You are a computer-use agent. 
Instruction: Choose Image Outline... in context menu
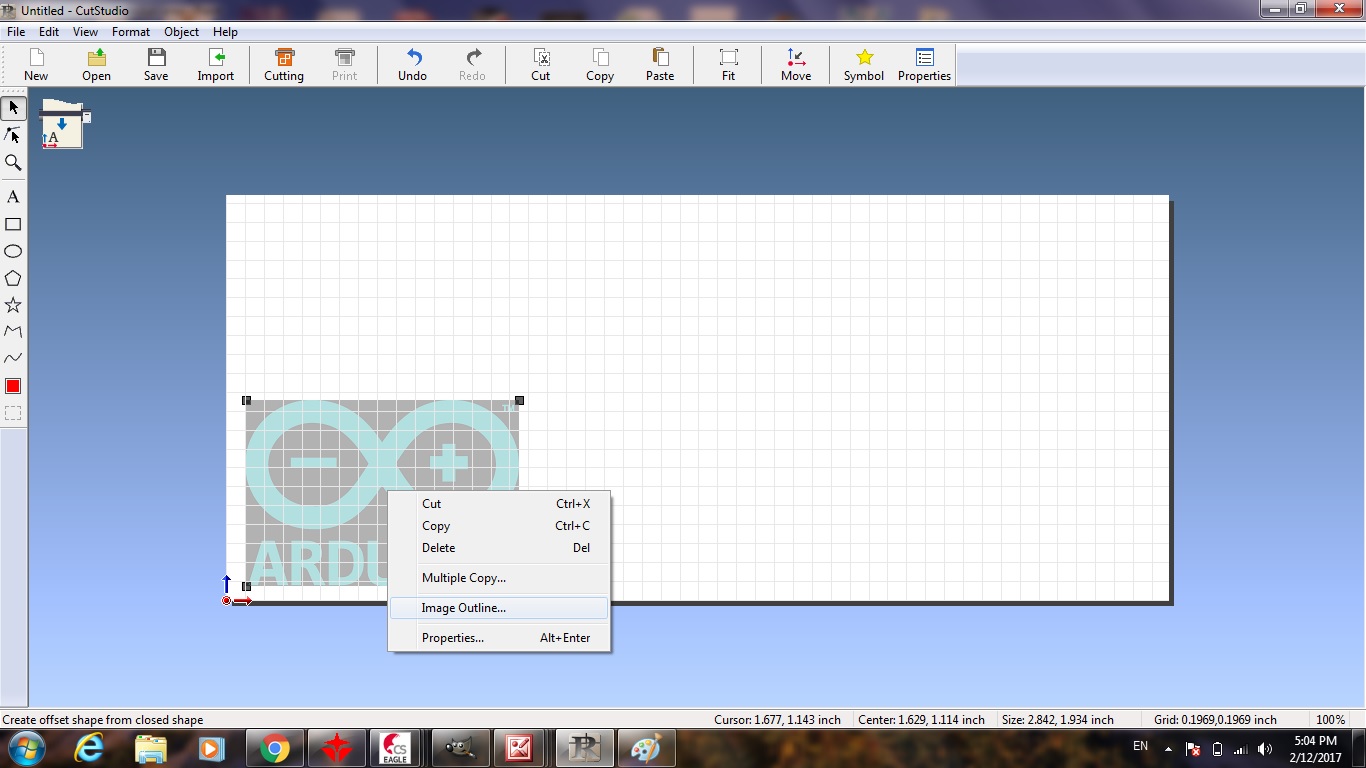pos(499,608)
